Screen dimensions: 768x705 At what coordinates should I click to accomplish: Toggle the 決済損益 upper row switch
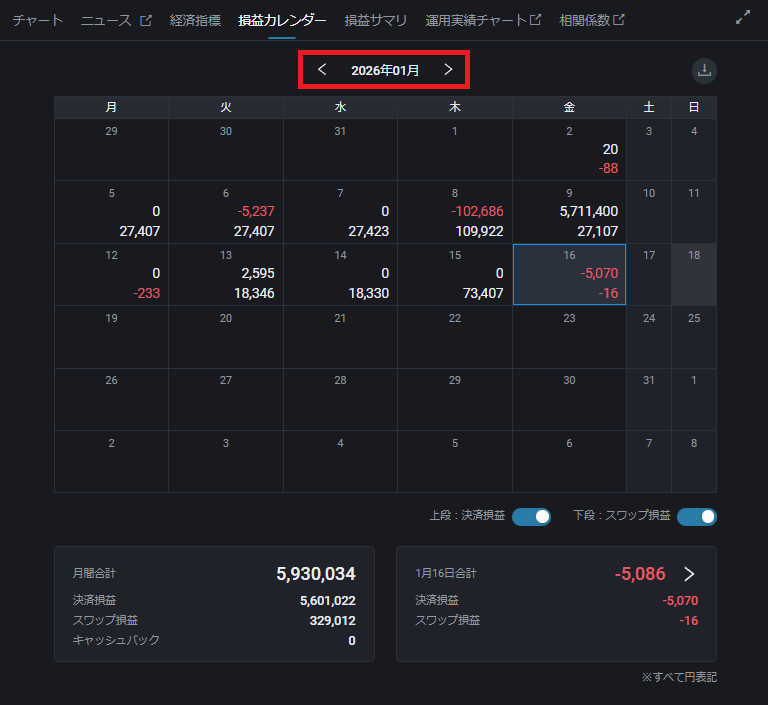click(531, 517)
